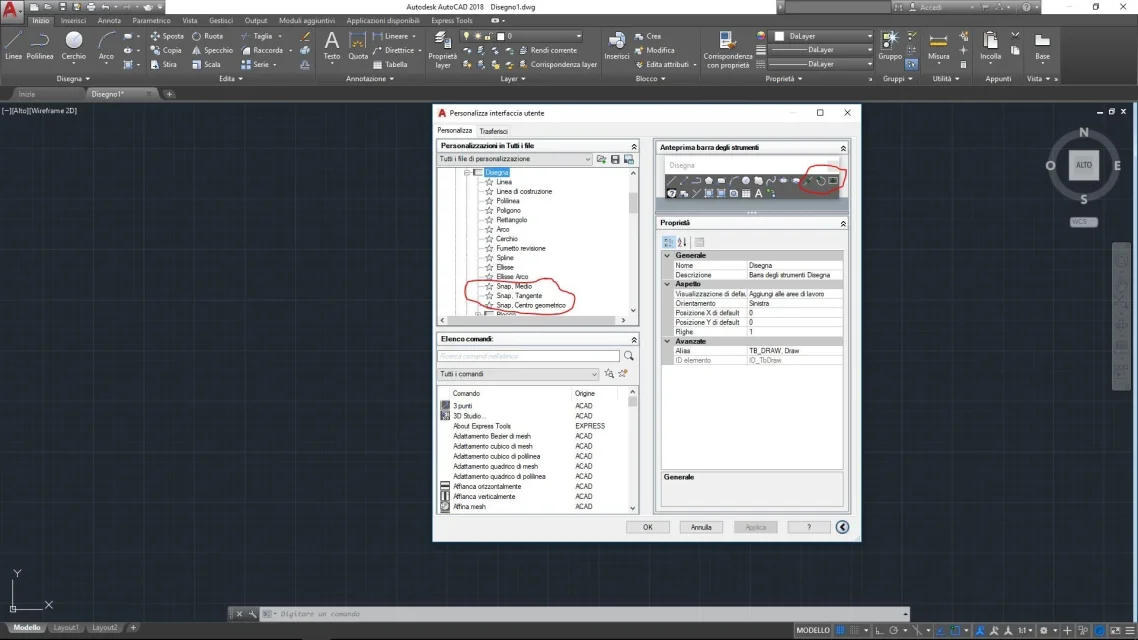Image resolution: width=1138 pixels, height=640 pixels.
Task: Click the Inserisci block button
Action: pyautogui.click(x=617, y=46)
